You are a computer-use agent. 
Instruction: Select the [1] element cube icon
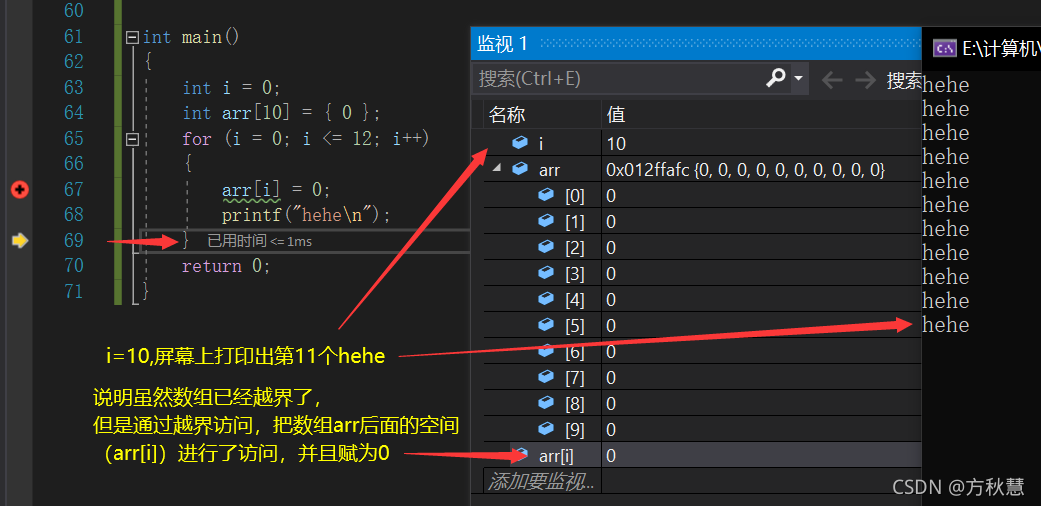[x=546, y=220]
